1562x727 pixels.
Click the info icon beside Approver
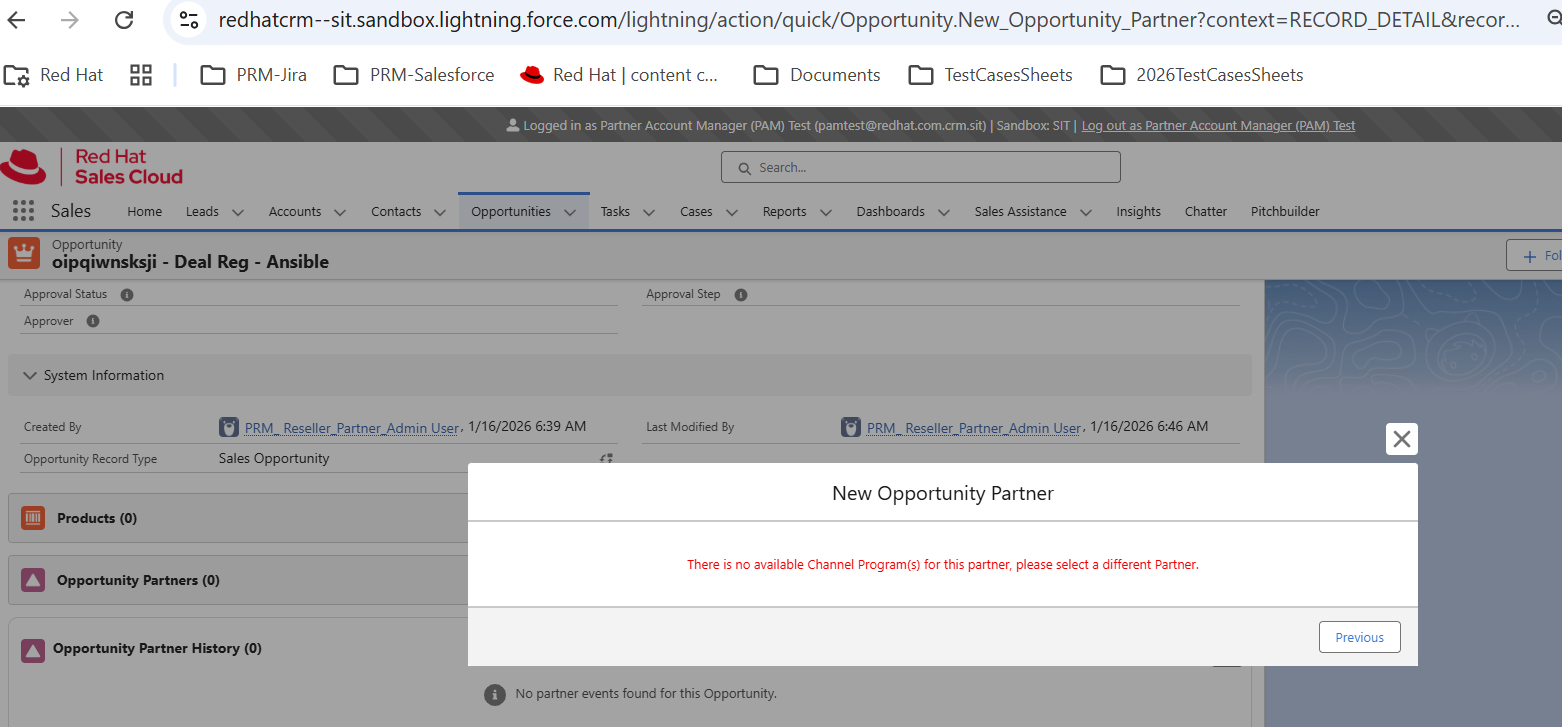[93, 321]
